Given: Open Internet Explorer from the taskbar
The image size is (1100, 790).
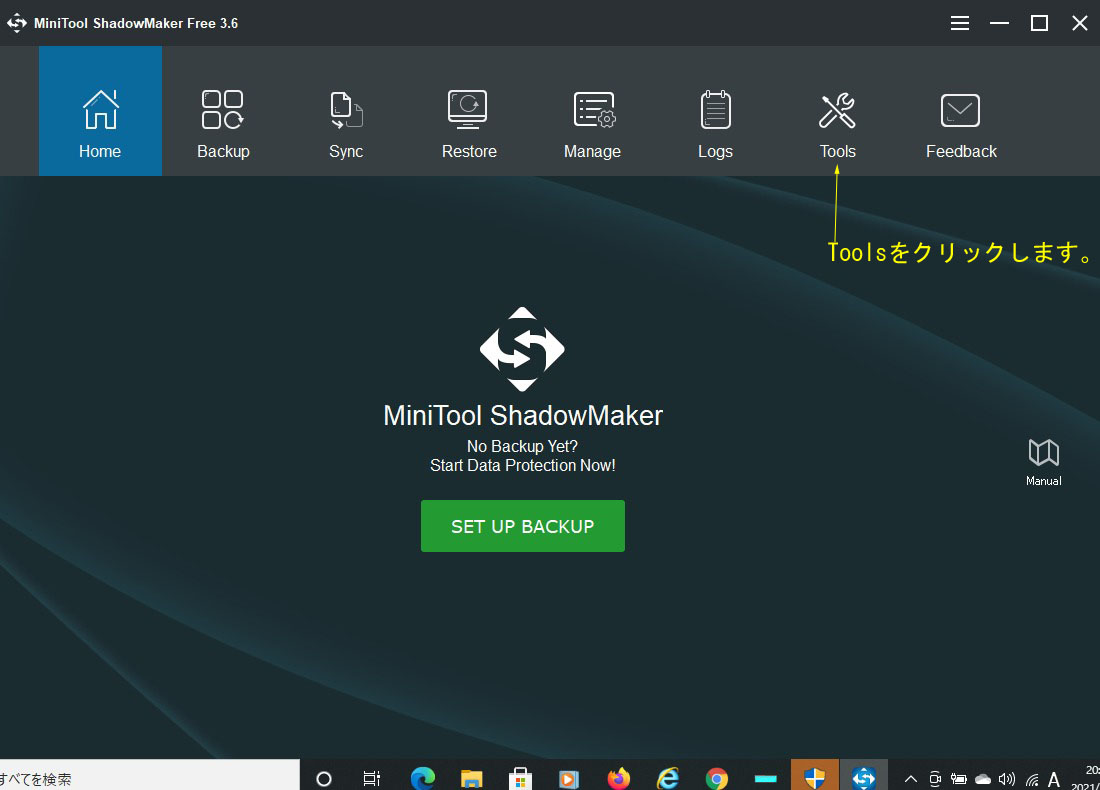Looking at the screenshot, I should click(667, 778).
